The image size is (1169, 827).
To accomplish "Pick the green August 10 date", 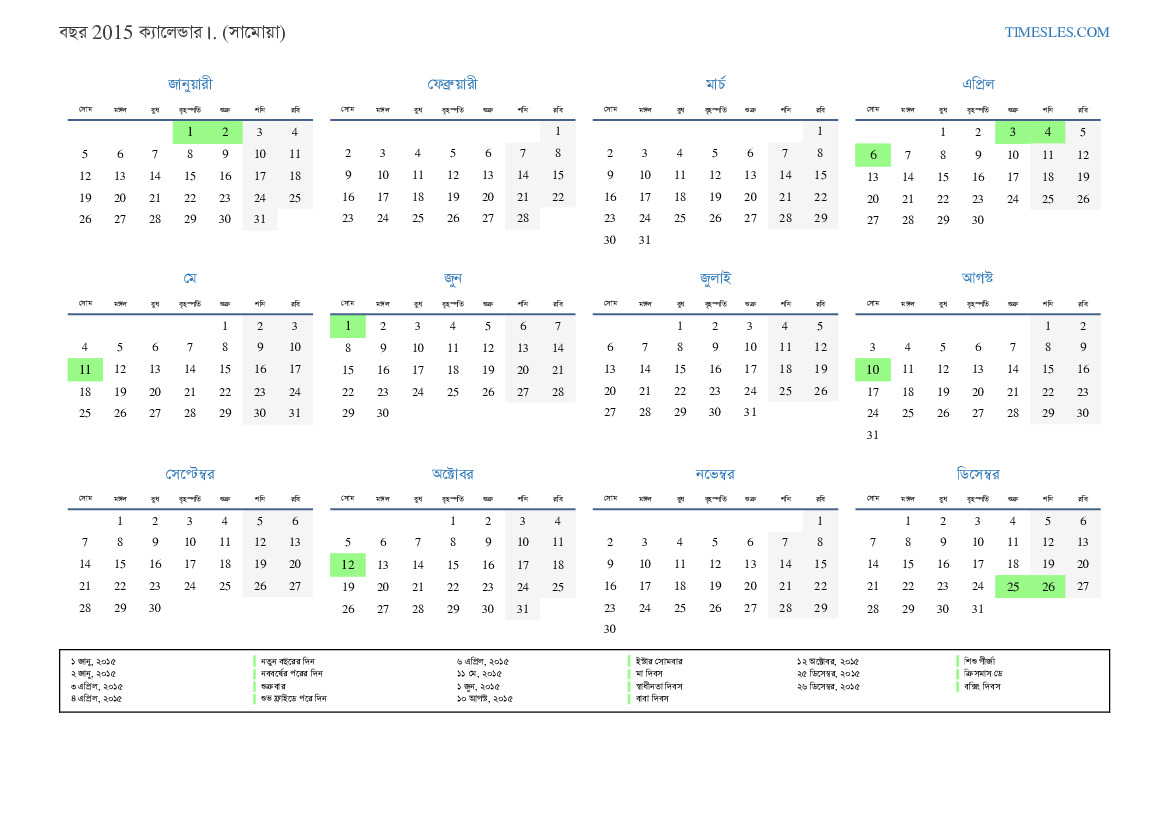I will point(872,370).
